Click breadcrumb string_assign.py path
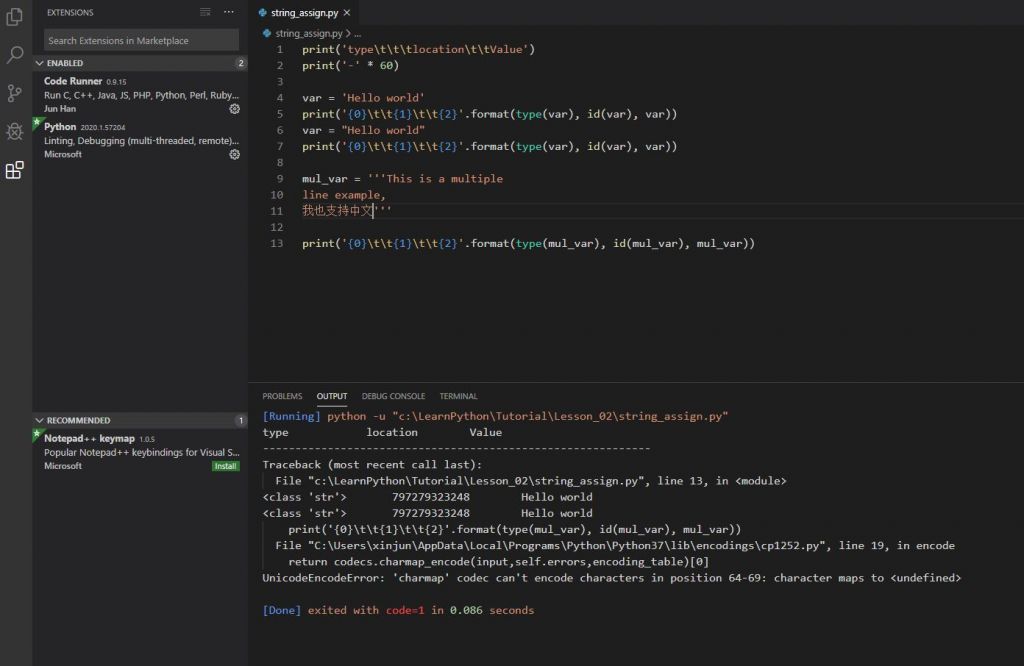 pyautogui.click(x=308, y=33)
